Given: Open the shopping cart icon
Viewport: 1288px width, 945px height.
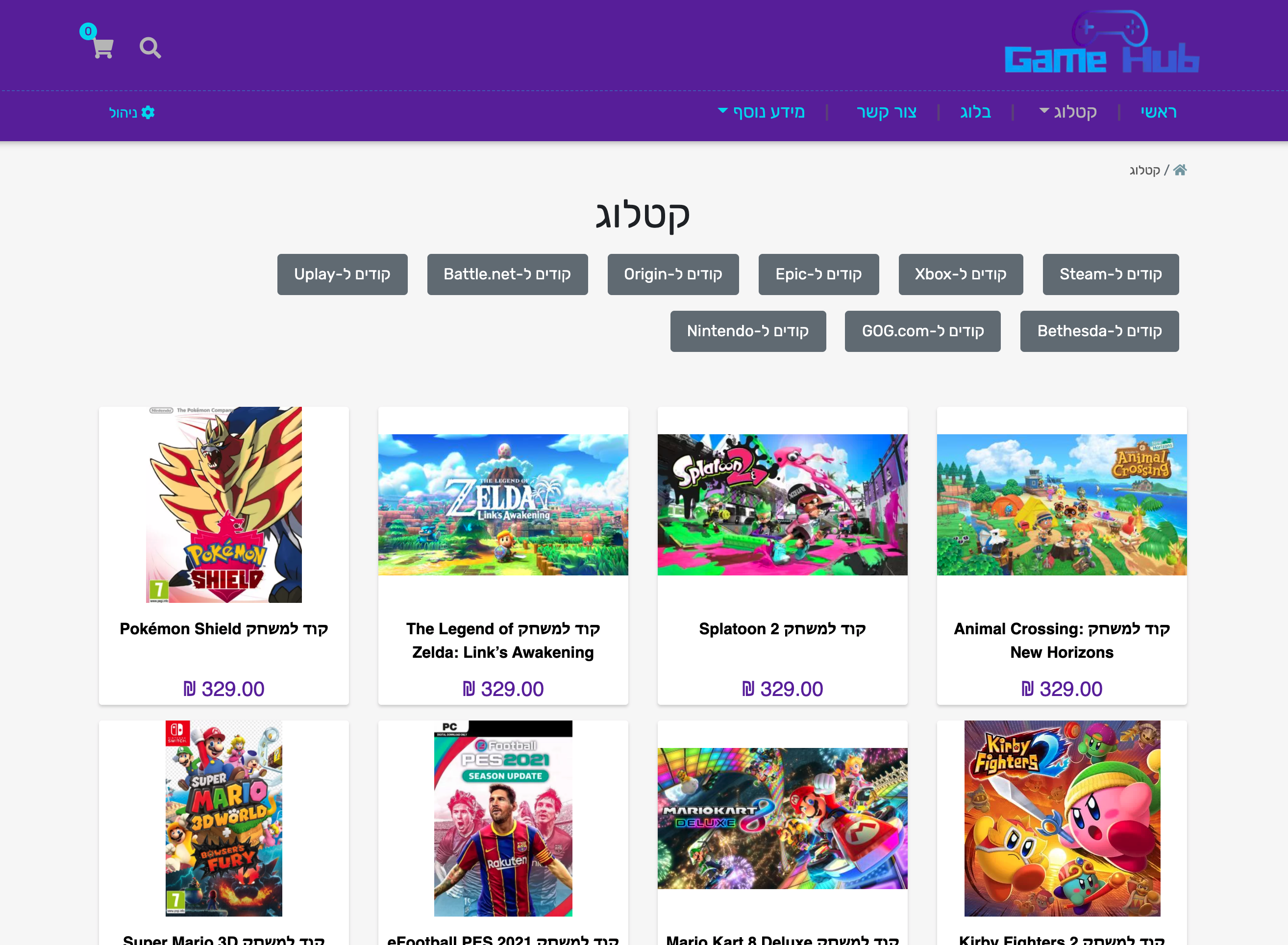Looking at the screenshot, I should point(102,48).
